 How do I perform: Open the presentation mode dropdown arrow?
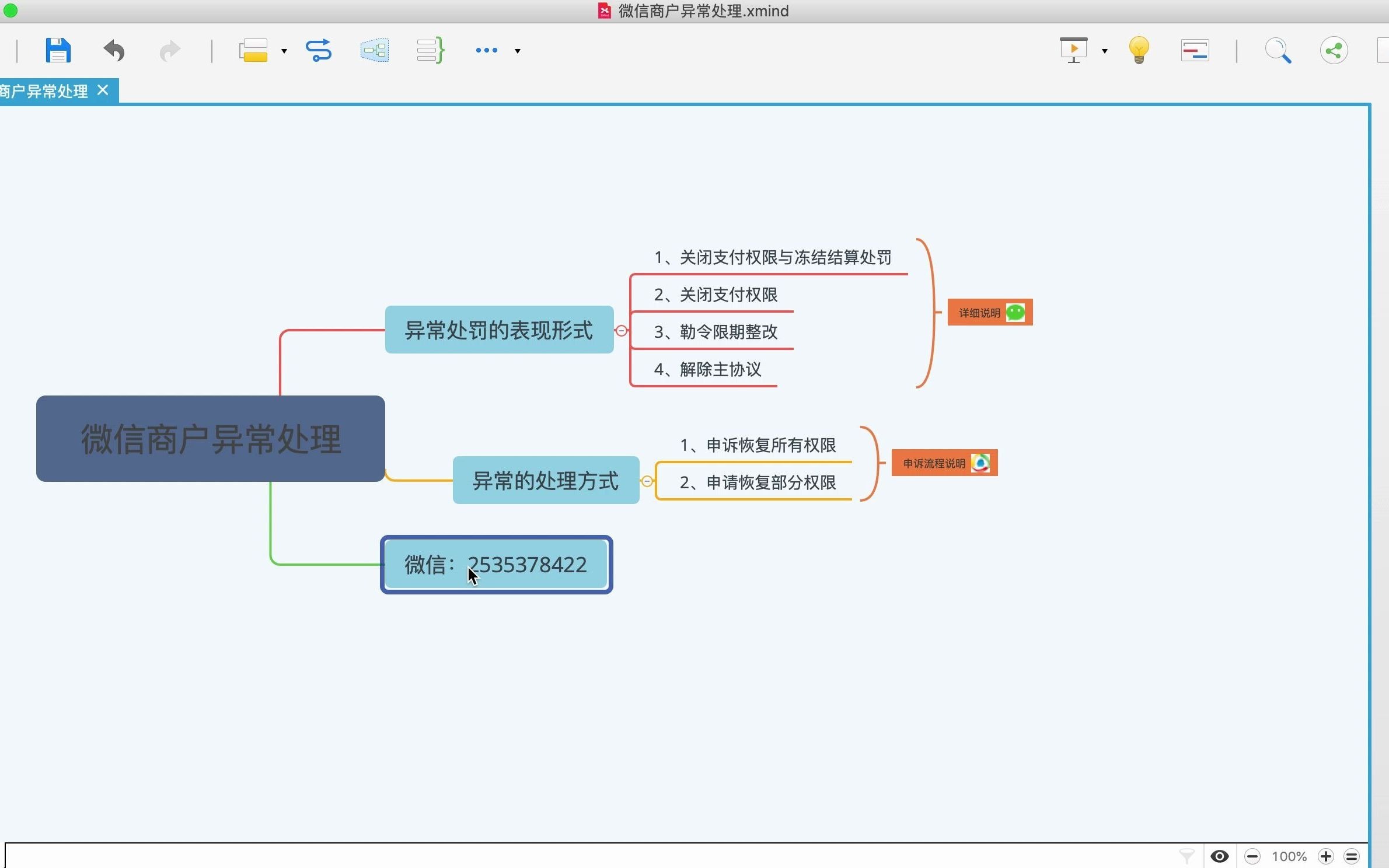(x=1105, y=51)
